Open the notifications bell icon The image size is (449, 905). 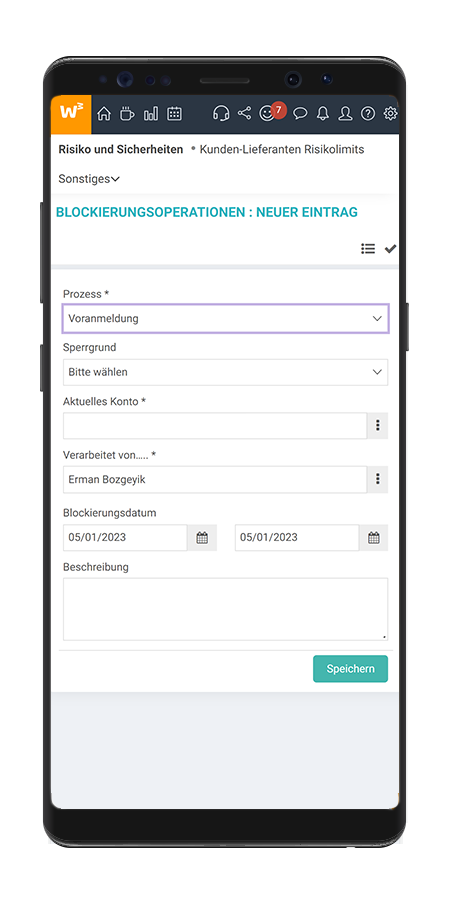323,114
